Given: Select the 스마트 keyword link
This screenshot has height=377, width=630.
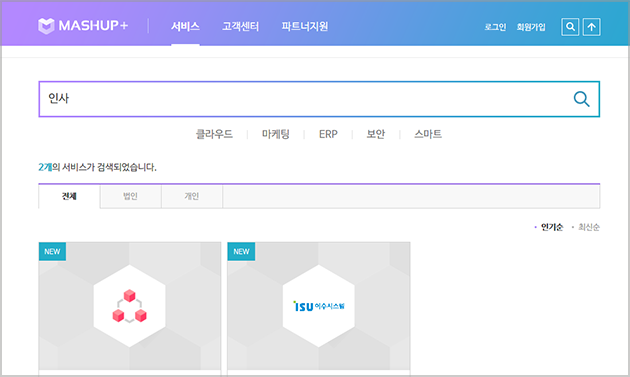Looking at the screenshot, I should [428, 134].
